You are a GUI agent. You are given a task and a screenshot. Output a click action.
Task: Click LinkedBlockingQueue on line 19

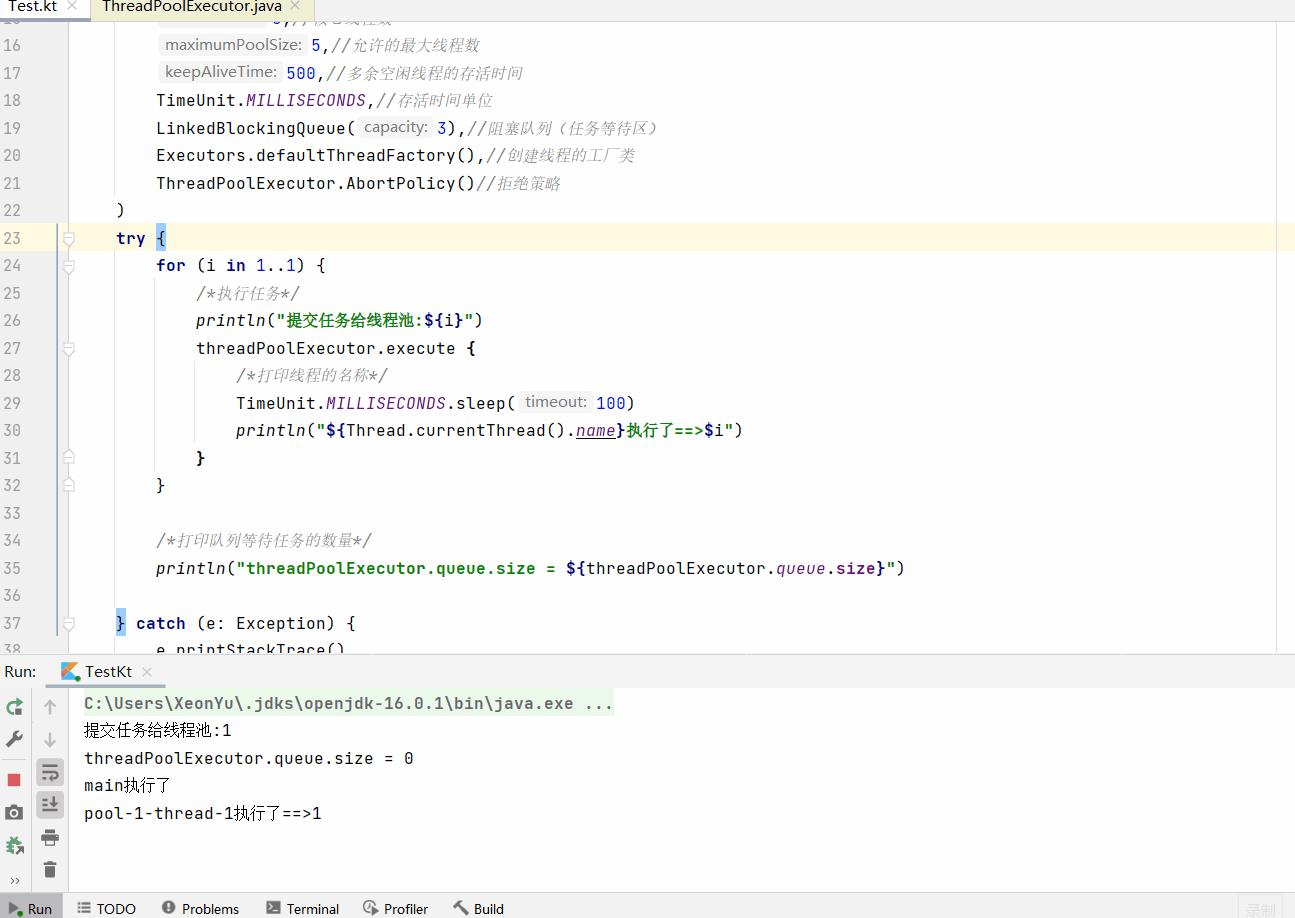(251, 128)
